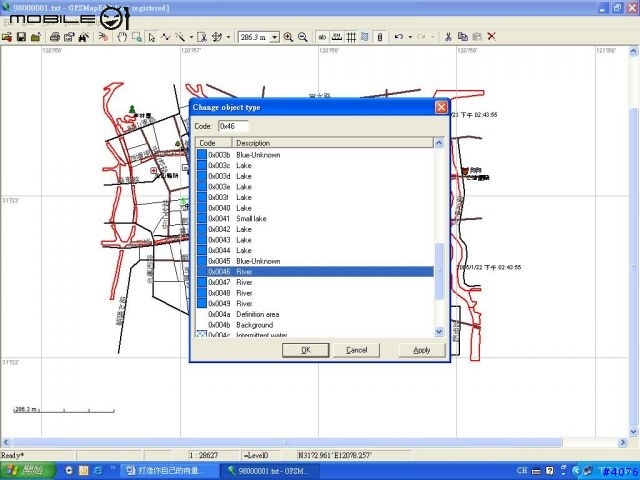Select the 0x0045 Blue-Unknown row
Viewport: 640px width, 480px height.
(x=315, y=261)
